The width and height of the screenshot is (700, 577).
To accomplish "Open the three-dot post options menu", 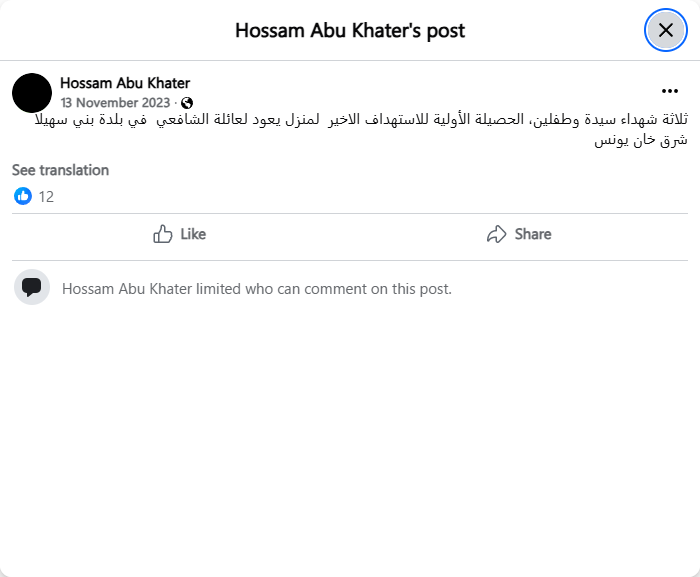I will (x=669, y=91).
